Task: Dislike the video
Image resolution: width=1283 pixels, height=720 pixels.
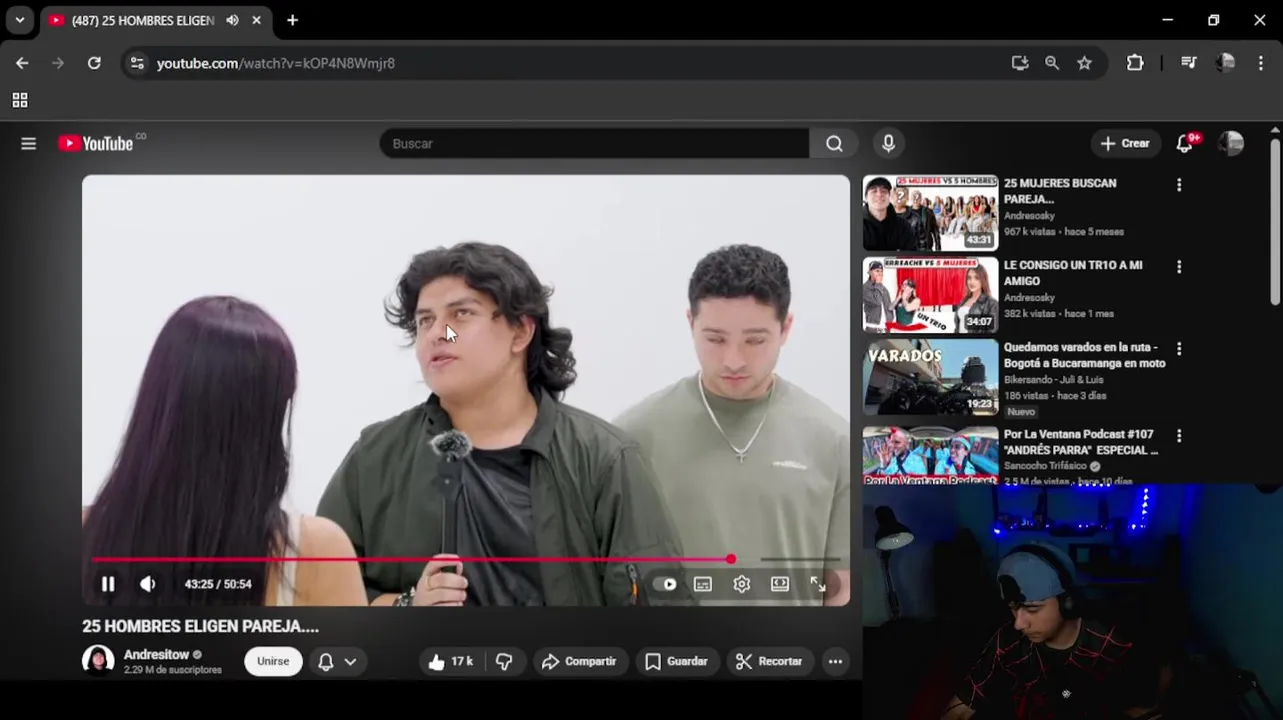Action: 504,661
